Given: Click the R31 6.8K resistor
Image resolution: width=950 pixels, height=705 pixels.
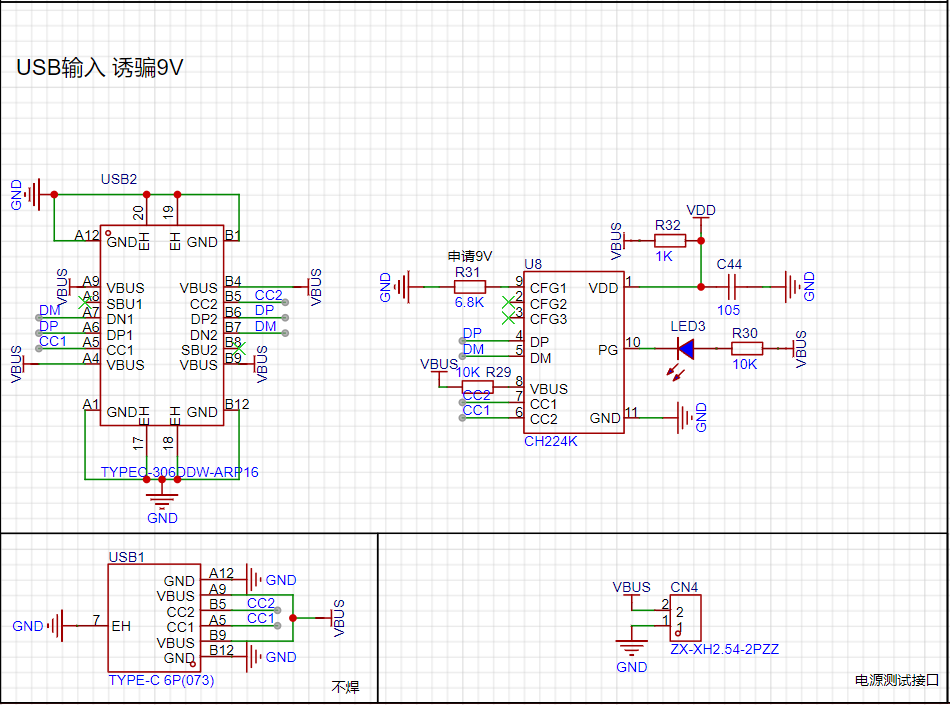Looking at the screenshot, I should point(470,286).
